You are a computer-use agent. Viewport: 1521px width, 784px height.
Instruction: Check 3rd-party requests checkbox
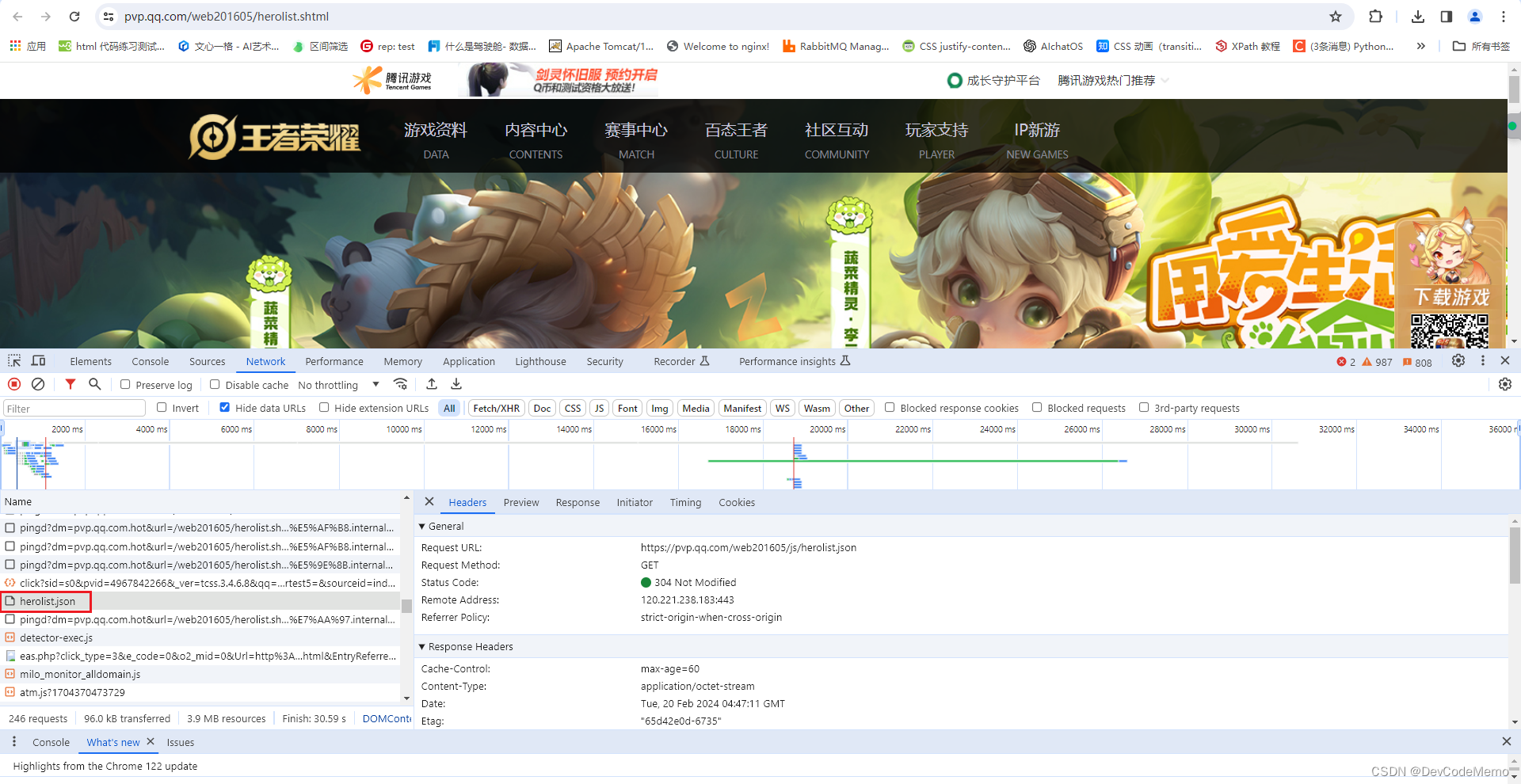point(1144,408)
